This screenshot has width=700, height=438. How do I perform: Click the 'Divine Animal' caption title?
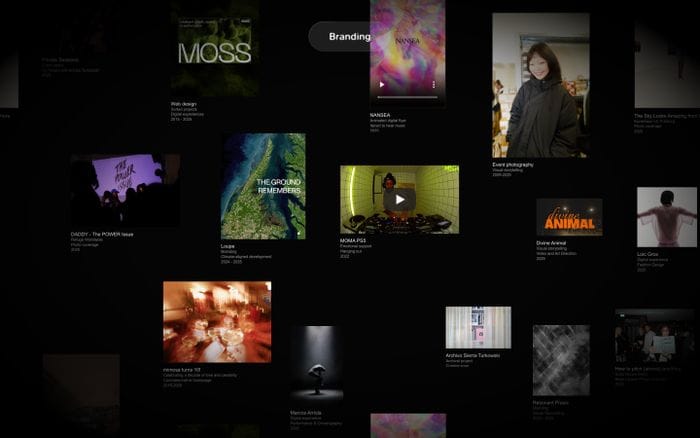(x=551, y=243)
